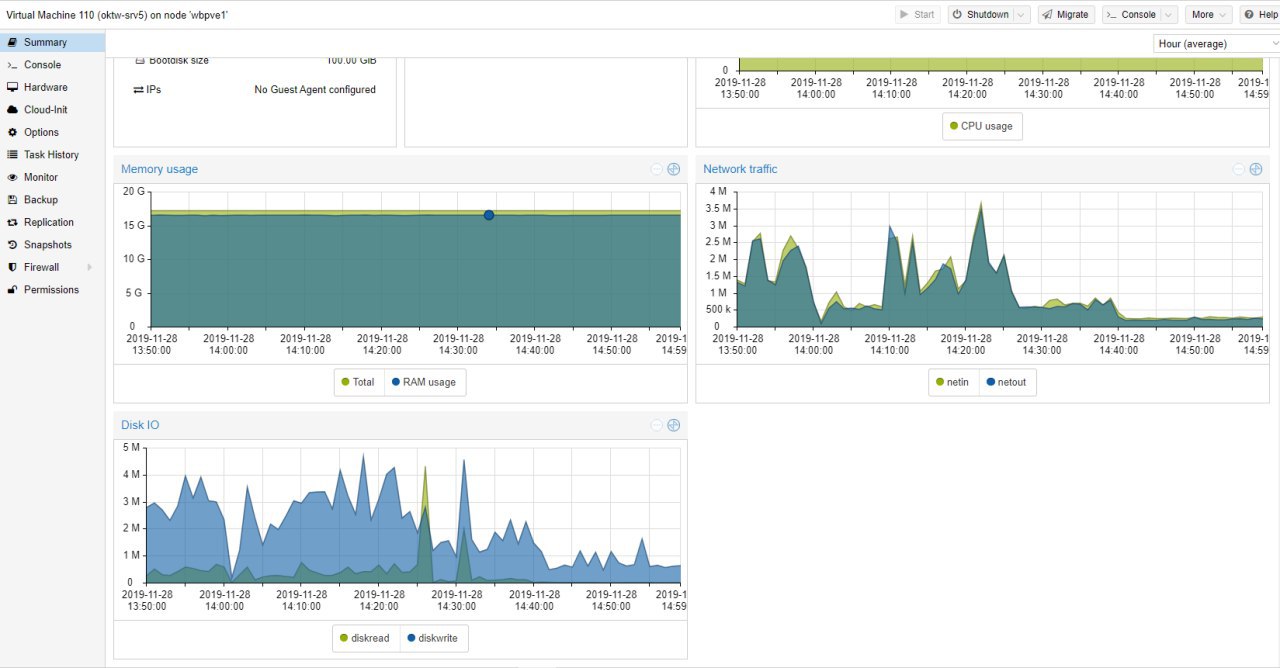Screen dimensions: 1280x668
Task: Click the Console button in top toolbar
Action: click(x=1131, y=15)
